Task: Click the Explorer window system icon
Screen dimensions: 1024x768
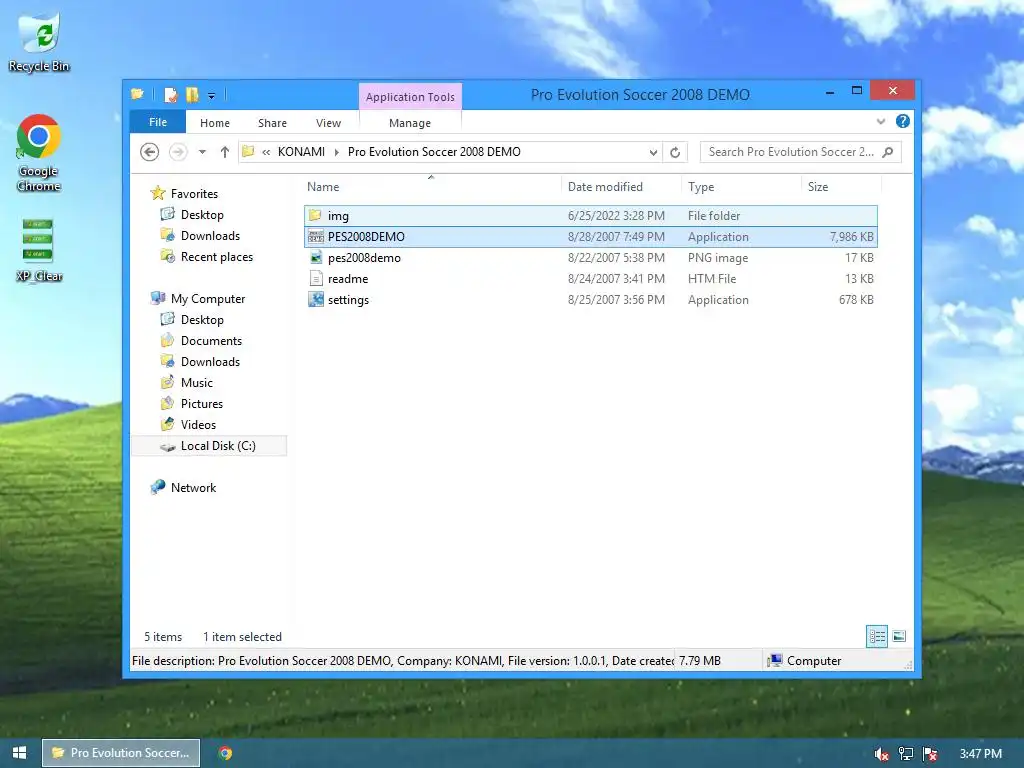Action: coord(137,95)
